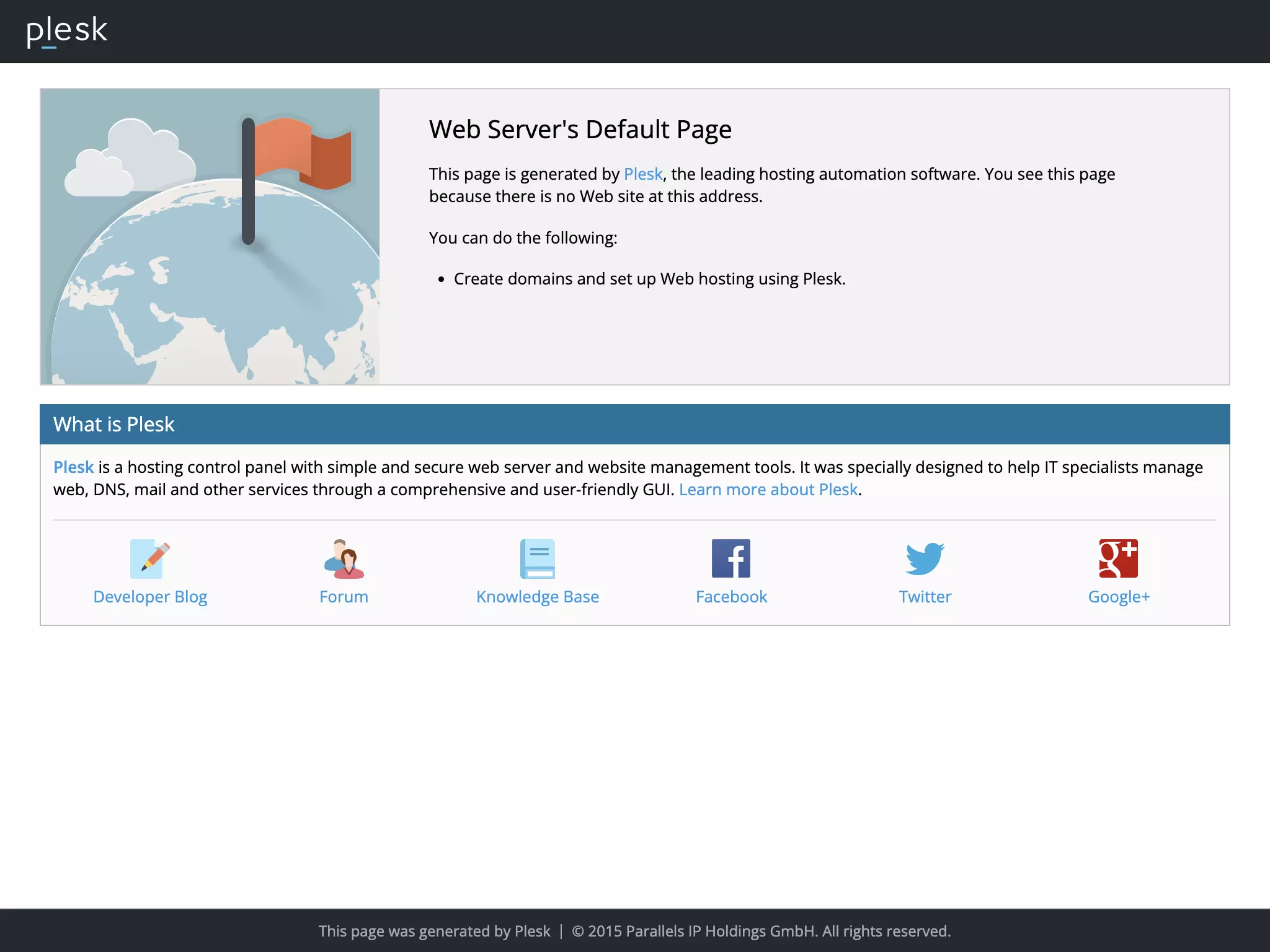The height and width of the screenshot is (952, 1270).
Task: Click the Forum people icon
Action: 344,558
